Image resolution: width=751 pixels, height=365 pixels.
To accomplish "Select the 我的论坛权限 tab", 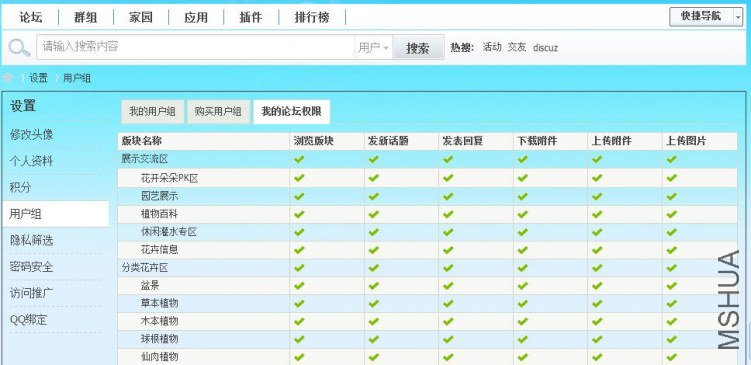I will click(291, 112).
